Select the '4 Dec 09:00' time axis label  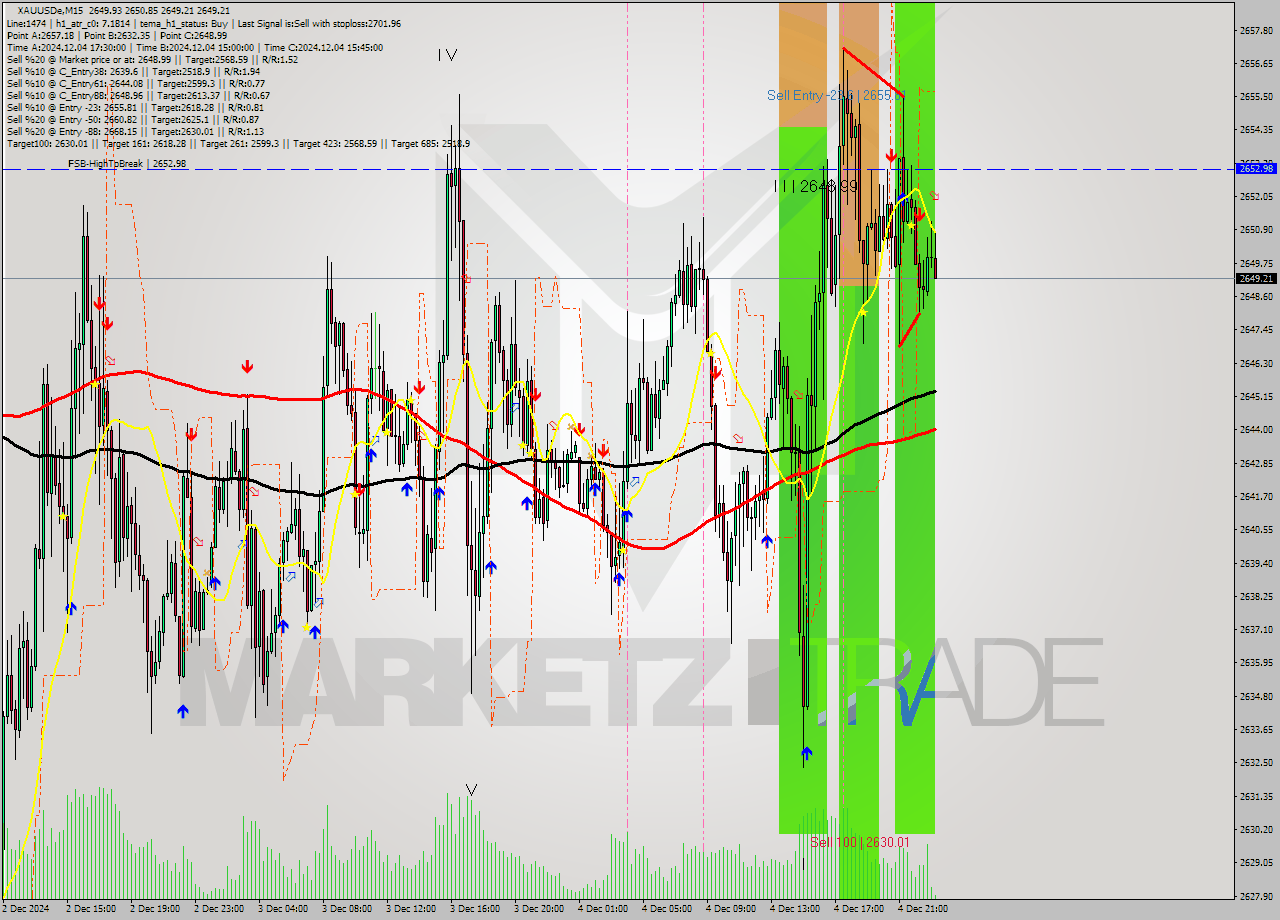point(731,909)
